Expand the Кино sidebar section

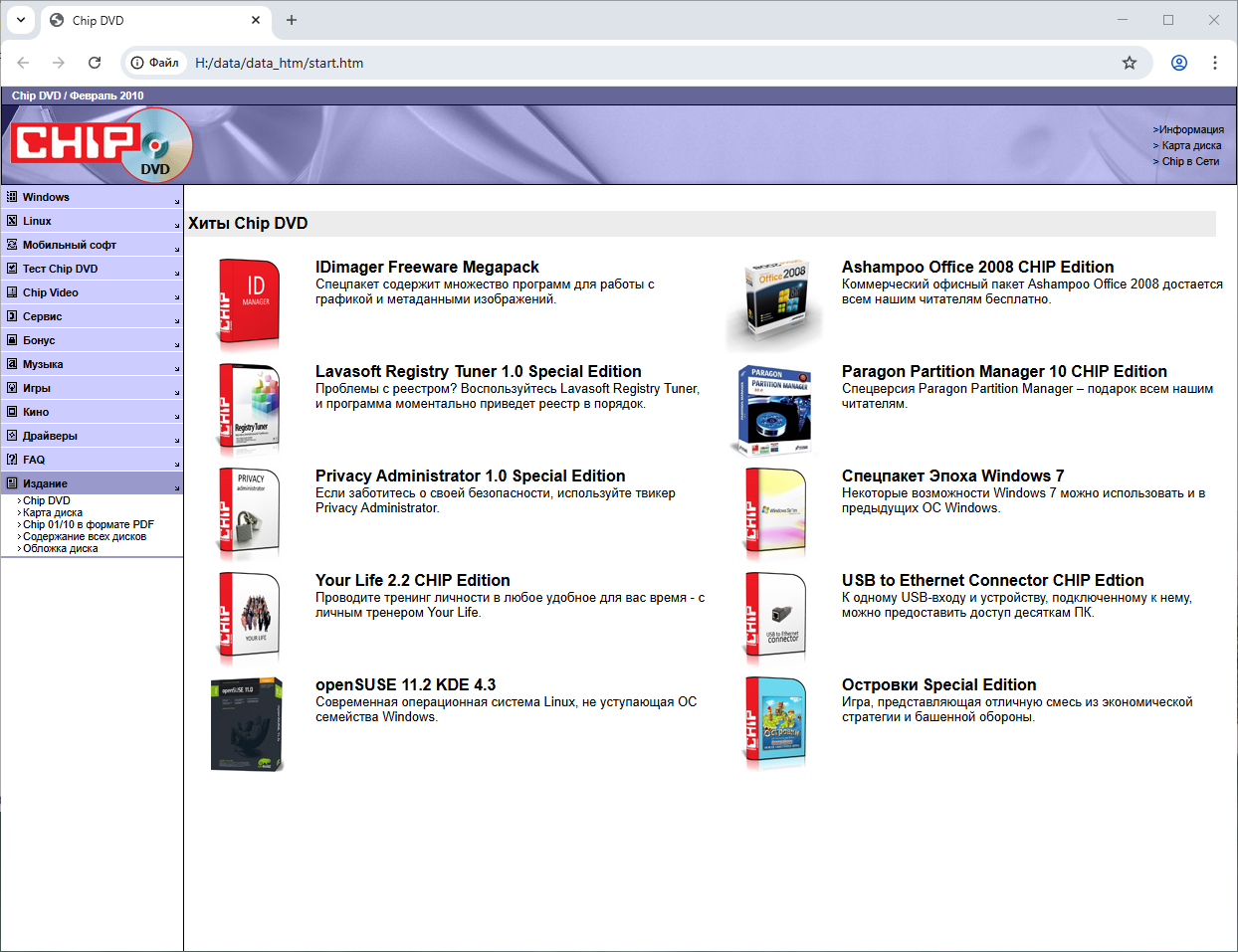pos(92,412)
